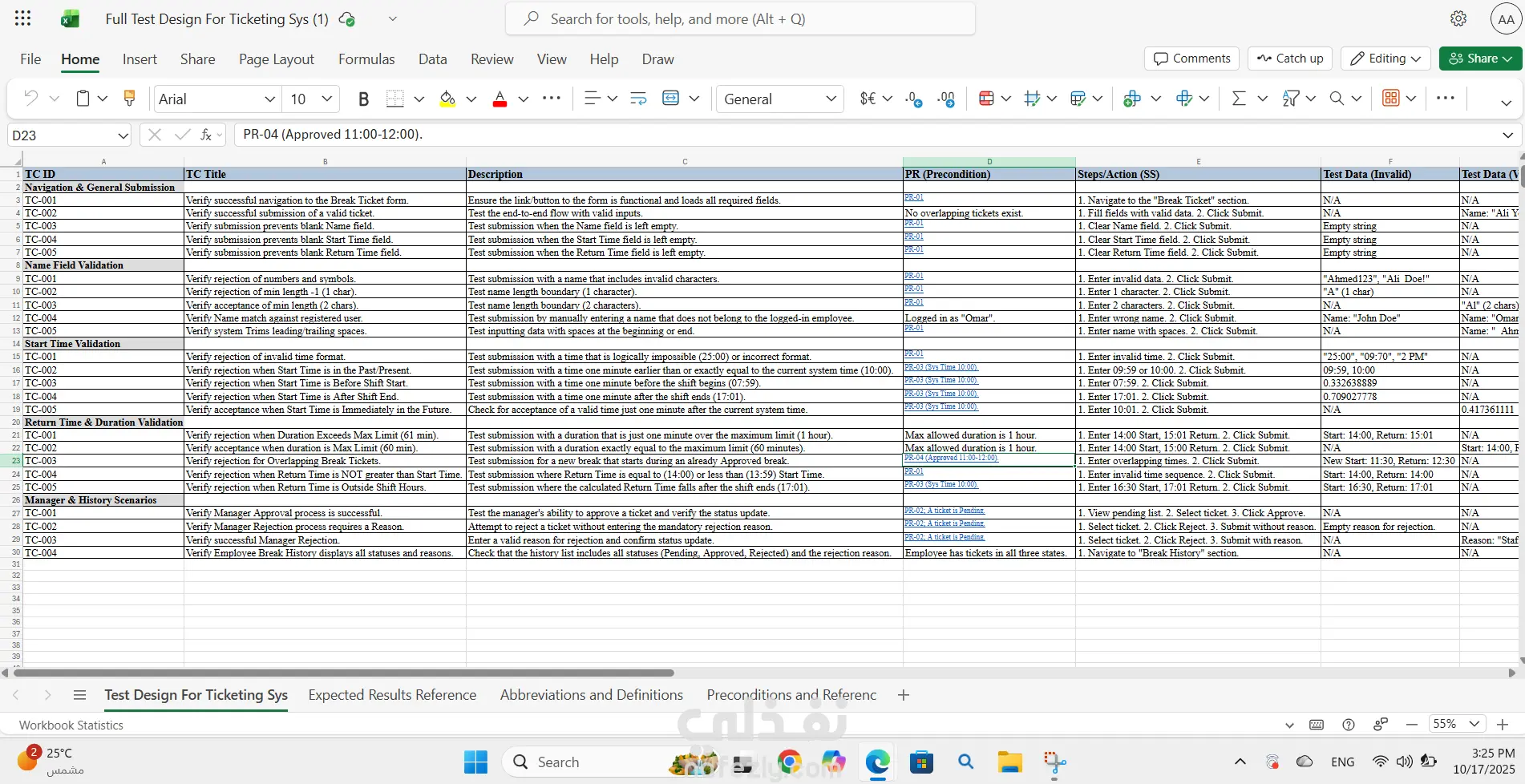
Task: Toggle Bold formatting
Action: [x=363, y=99]
